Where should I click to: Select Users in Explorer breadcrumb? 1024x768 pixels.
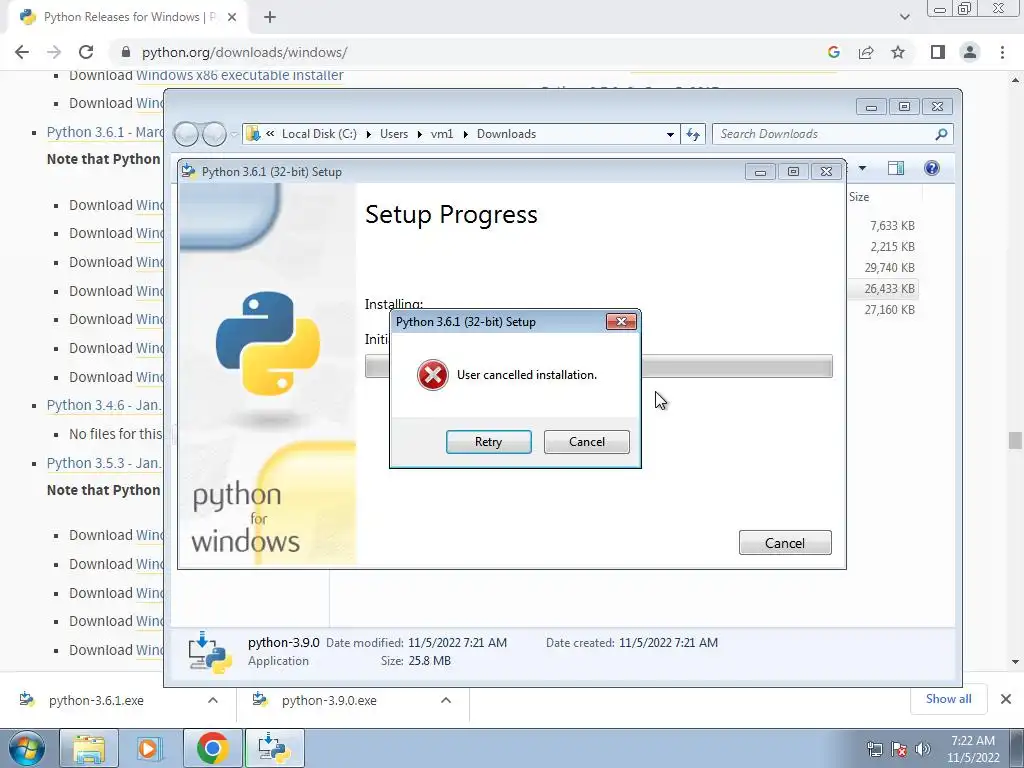tap(394, 134)
